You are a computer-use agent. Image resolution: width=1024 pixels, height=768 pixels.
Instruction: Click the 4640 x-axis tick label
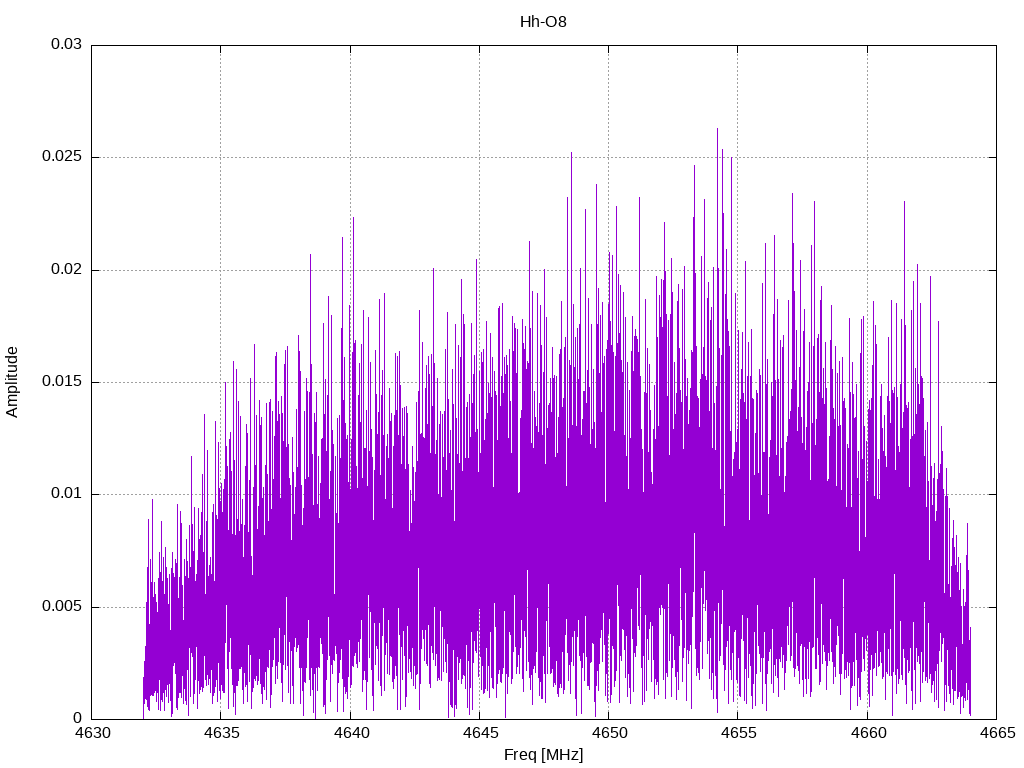coord(351,733)
